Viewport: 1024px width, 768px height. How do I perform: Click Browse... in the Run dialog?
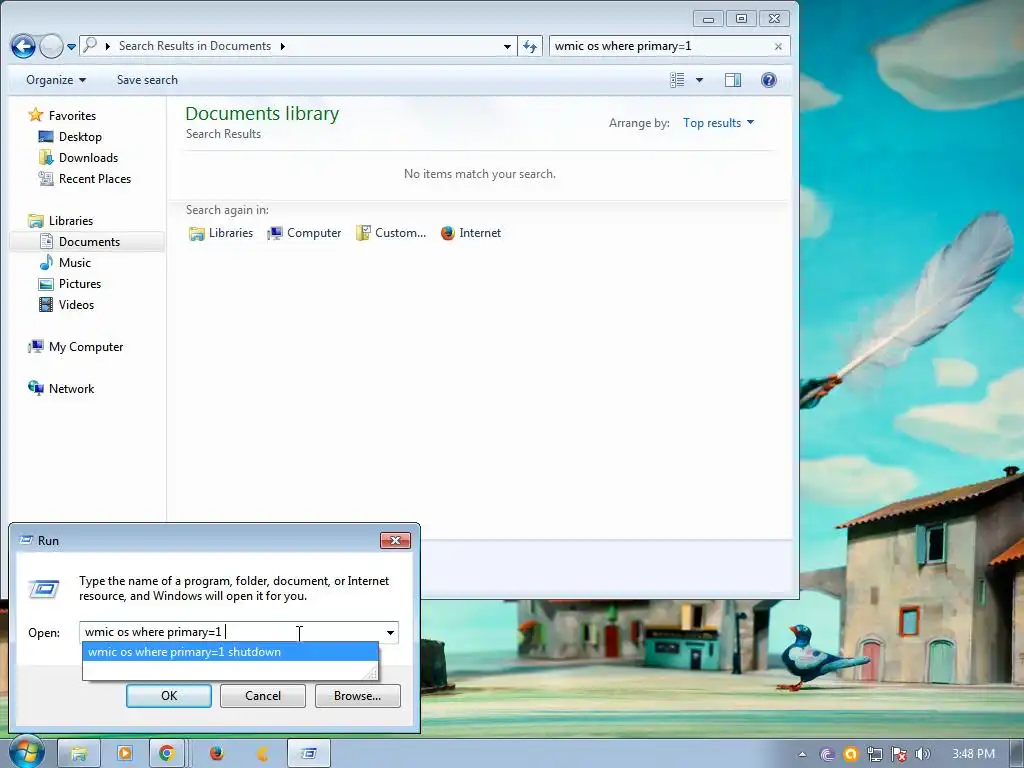click(x=357, y=696)
